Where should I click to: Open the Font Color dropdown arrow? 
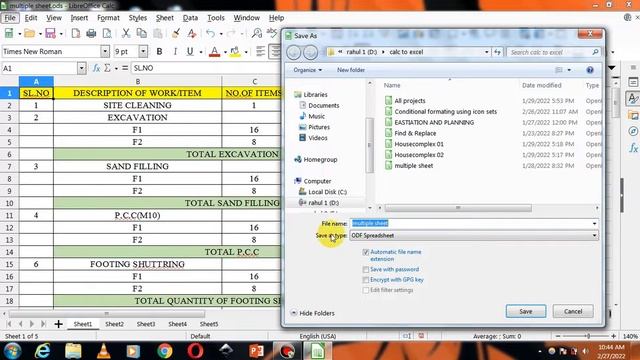[x=225, y=52]
